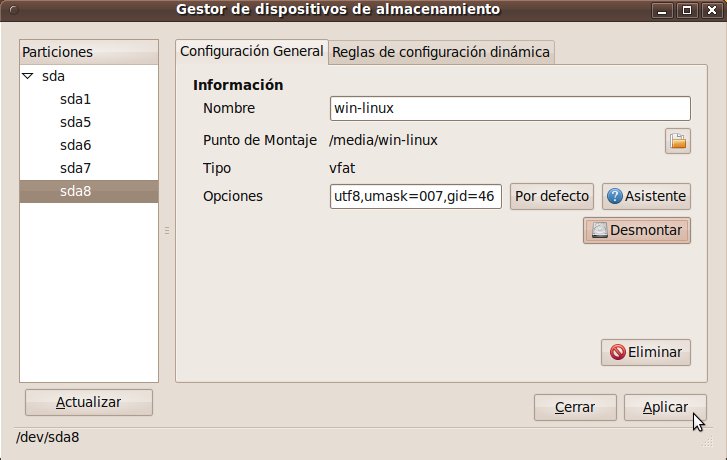This screenshot has width=727, height=460.
Task: Reset options with Por defecto button
Action: point(552,196)
